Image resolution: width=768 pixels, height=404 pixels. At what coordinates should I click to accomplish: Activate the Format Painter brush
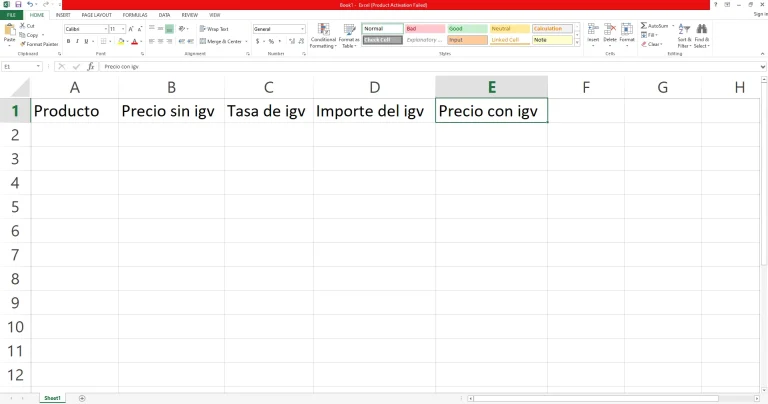point(23,44)
